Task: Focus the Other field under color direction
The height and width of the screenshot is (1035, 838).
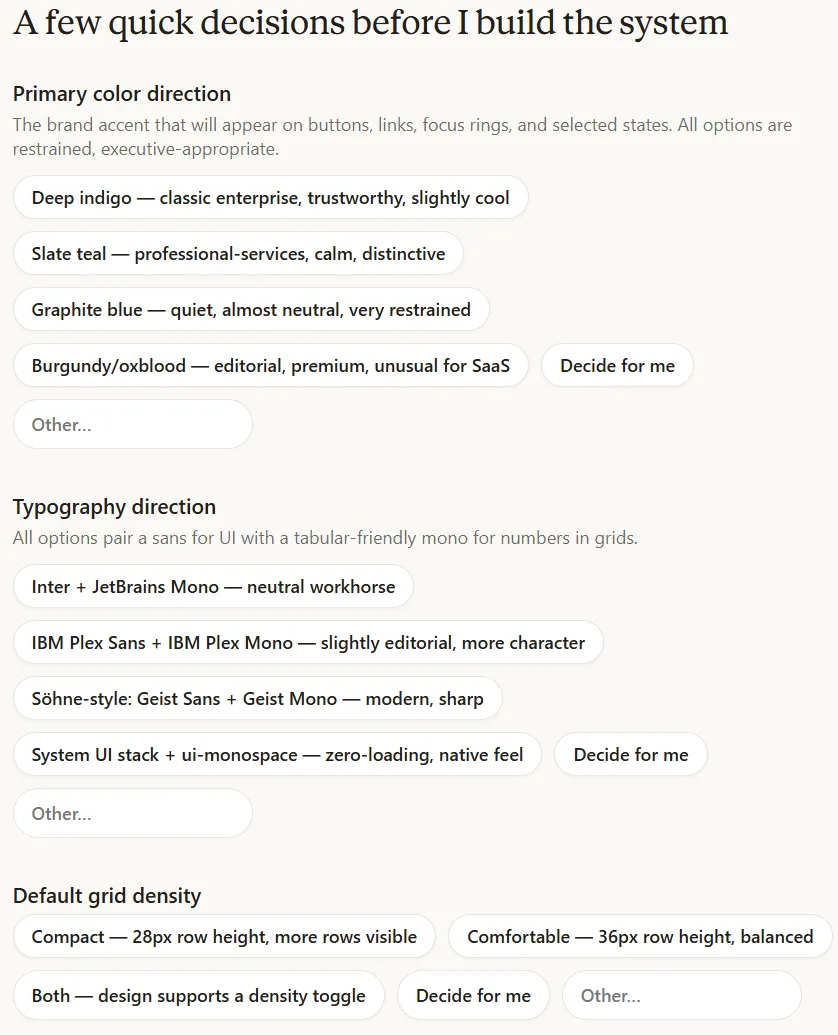Action: click(133, 424)
